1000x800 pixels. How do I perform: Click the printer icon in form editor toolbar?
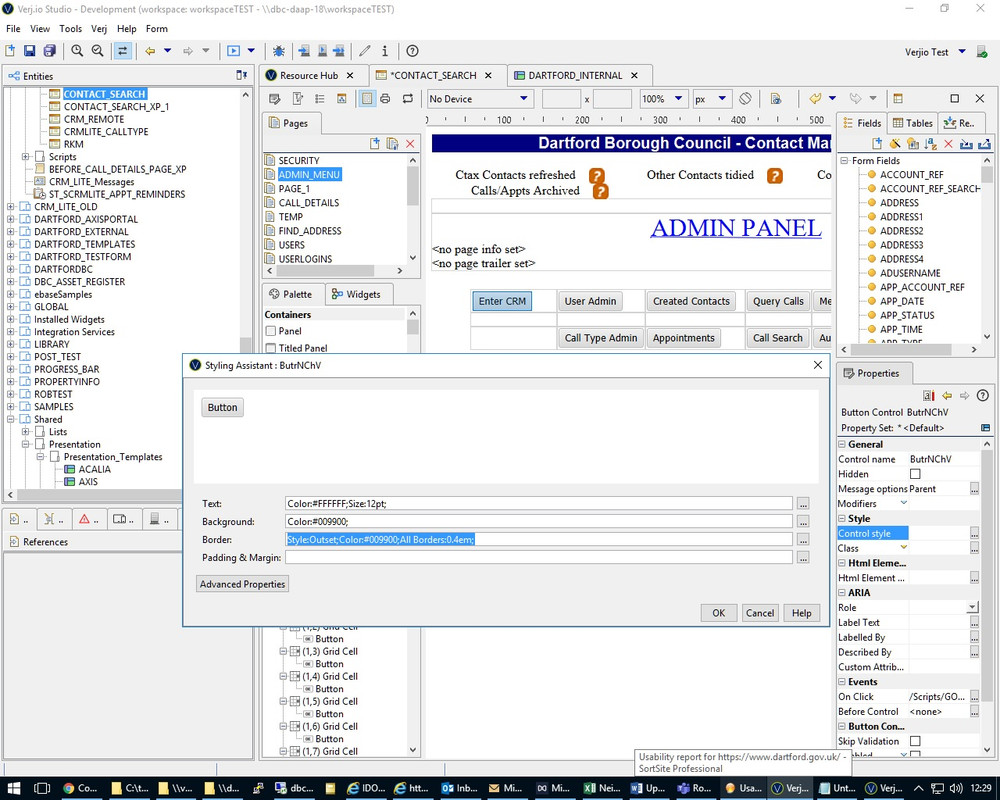[385, 99]
